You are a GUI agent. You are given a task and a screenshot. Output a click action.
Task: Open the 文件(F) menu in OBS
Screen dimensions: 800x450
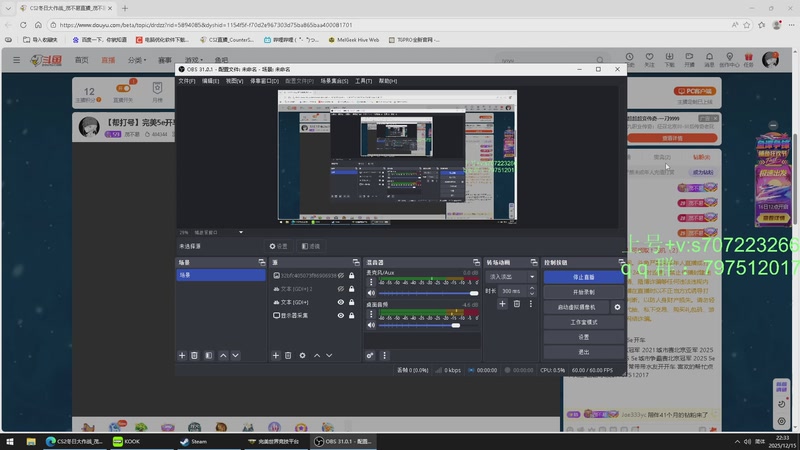coord(186,81)
